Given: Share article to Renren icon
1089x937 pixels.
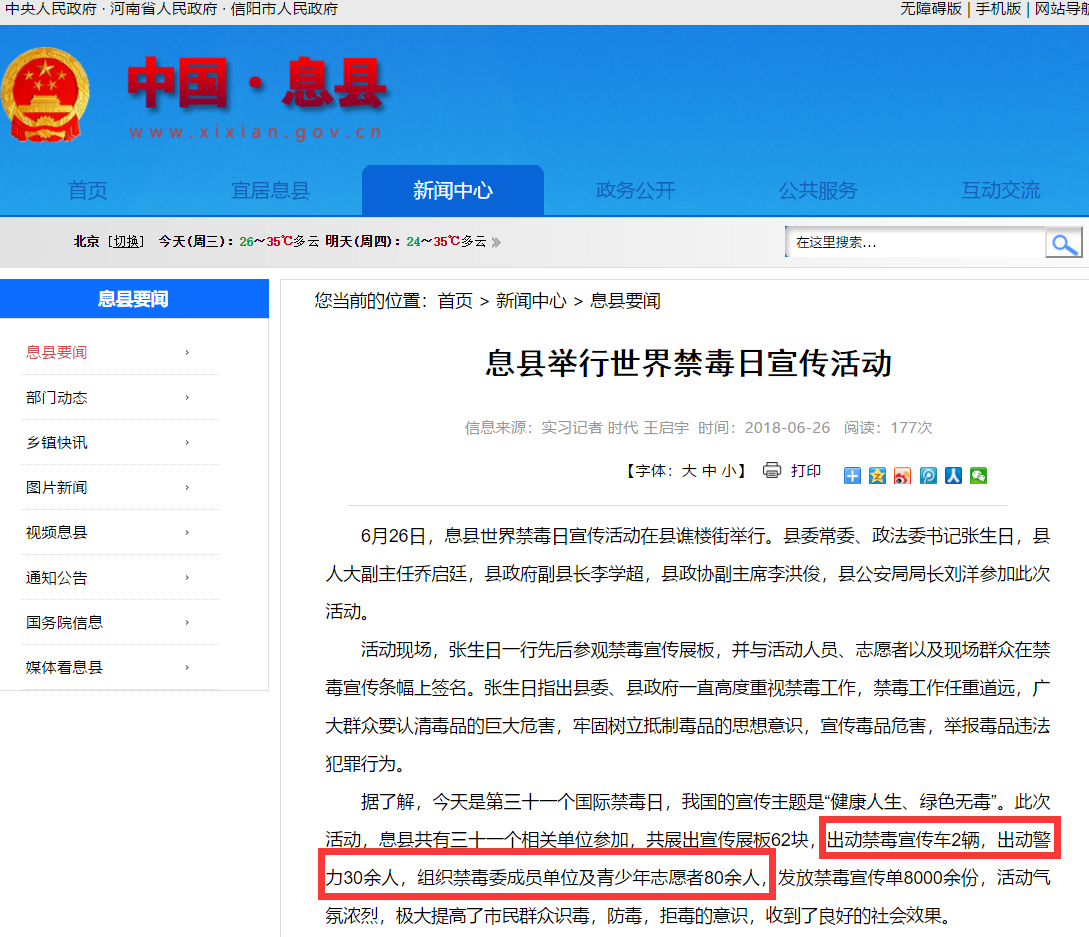Looking at the screenshot, I should (953, 476).
